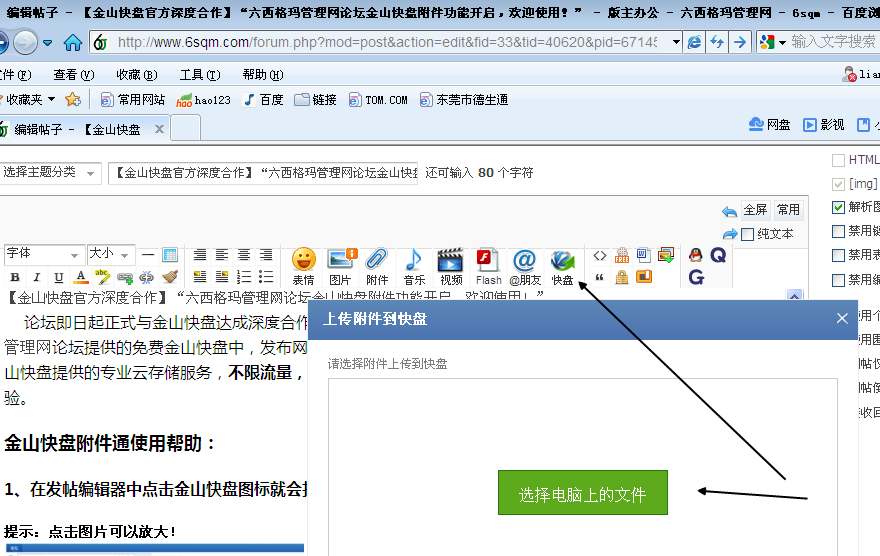
Task: Toggle bold text formatting
Action: point(15,277)
